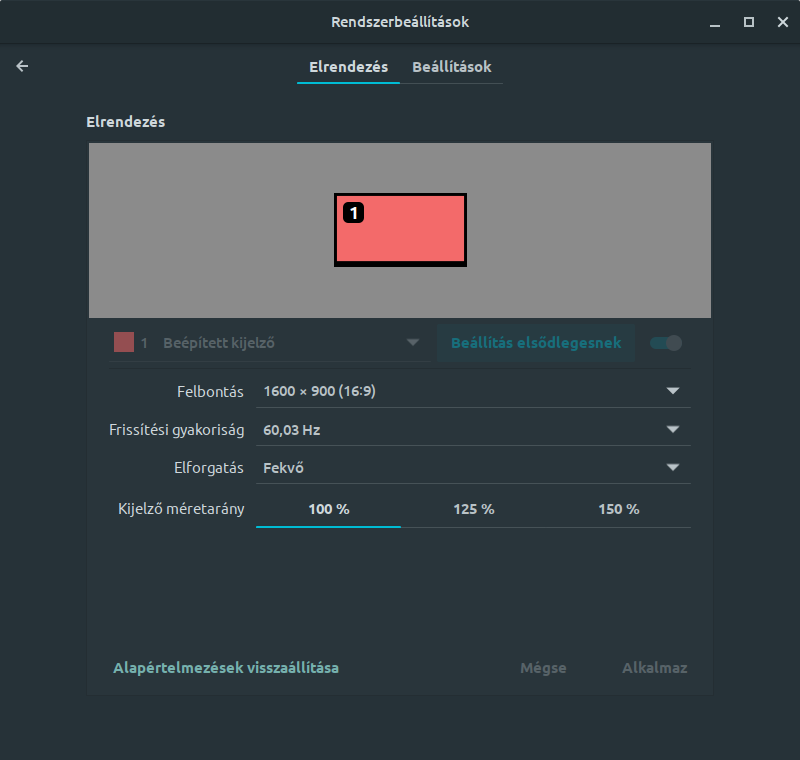800x760 pixels.
Task: Toggle the display enable switch
Action: [666, 343]
